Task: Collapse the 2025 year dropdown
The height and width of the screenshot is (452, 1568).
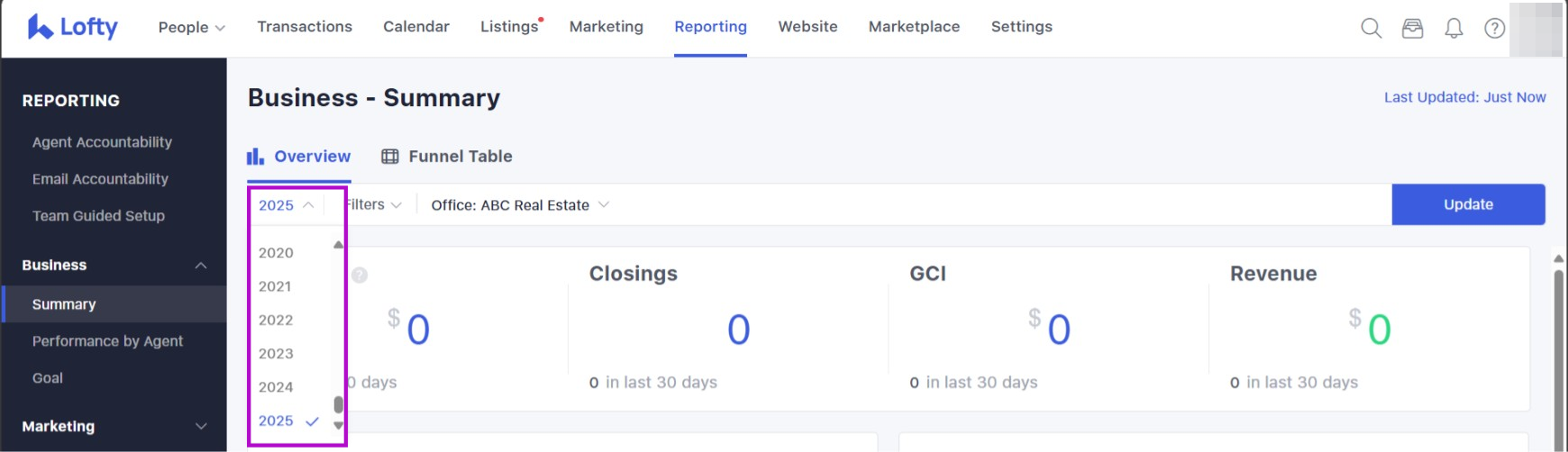Action: click(286, 205)
